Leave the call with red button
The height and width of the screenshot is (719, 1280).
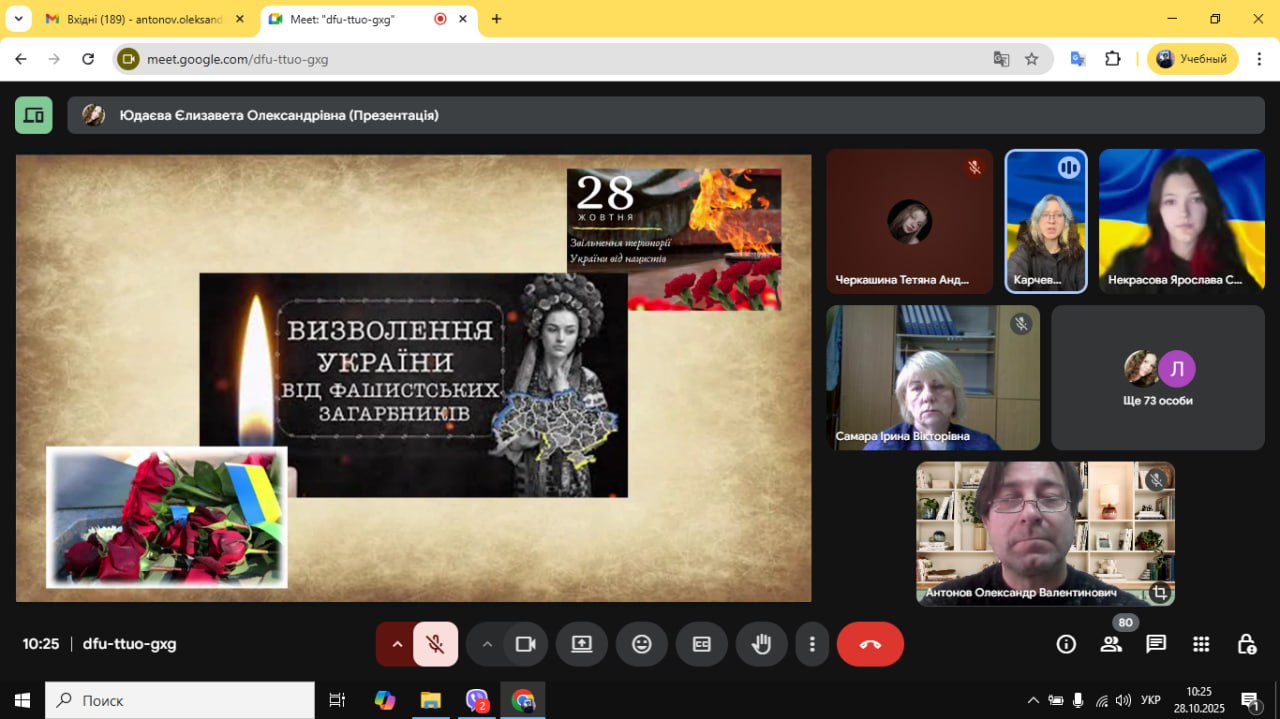[870, 644]
